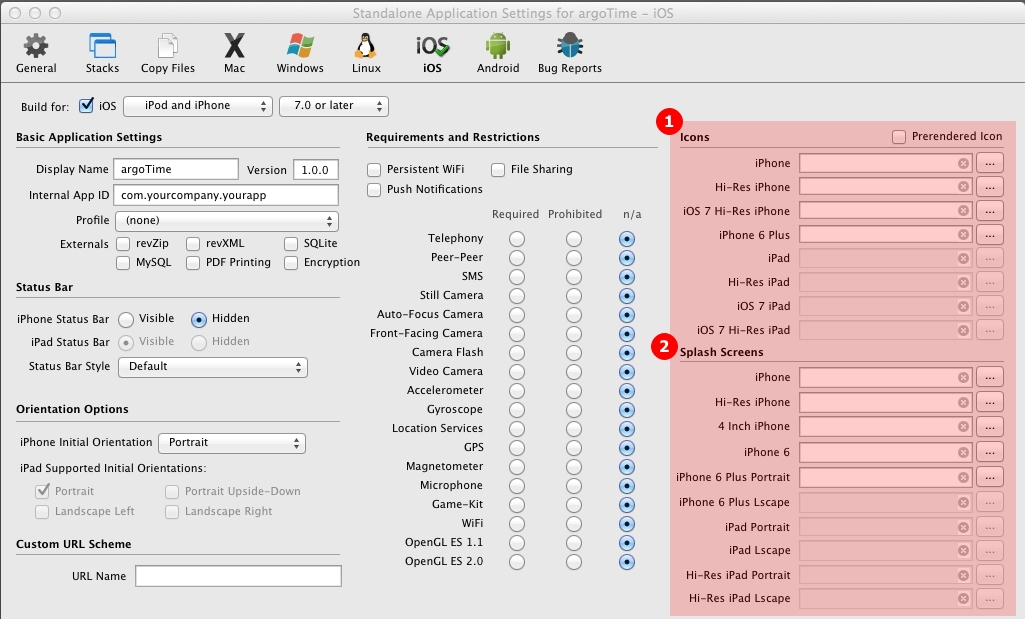Viewport: 1025px width, 619px height.
Task: Mark Telephony as Required
Action: [517, 239]
